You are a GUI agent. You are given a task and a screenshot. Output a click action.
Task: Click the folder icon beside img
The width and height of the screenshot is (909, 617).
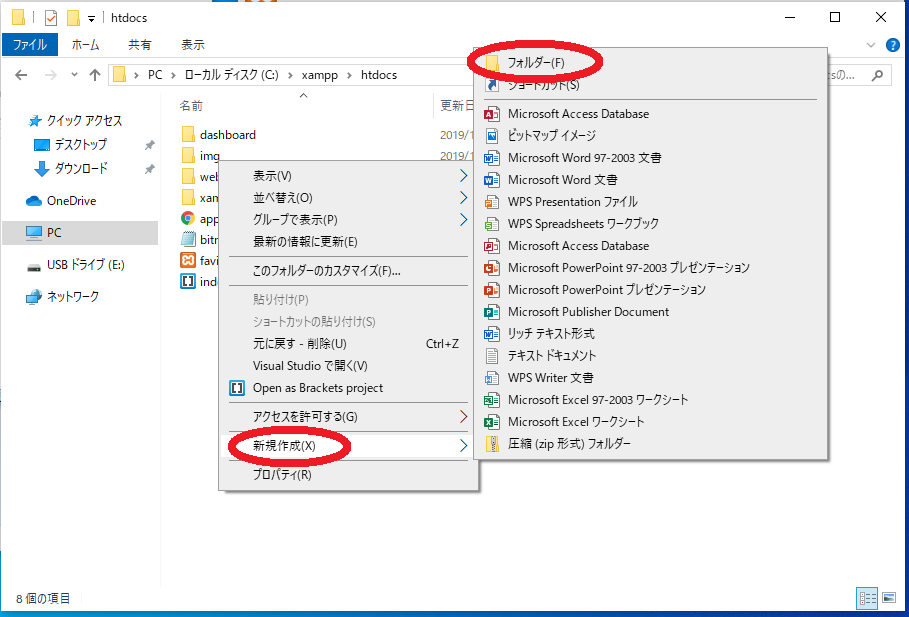click(x=188, y=155)
